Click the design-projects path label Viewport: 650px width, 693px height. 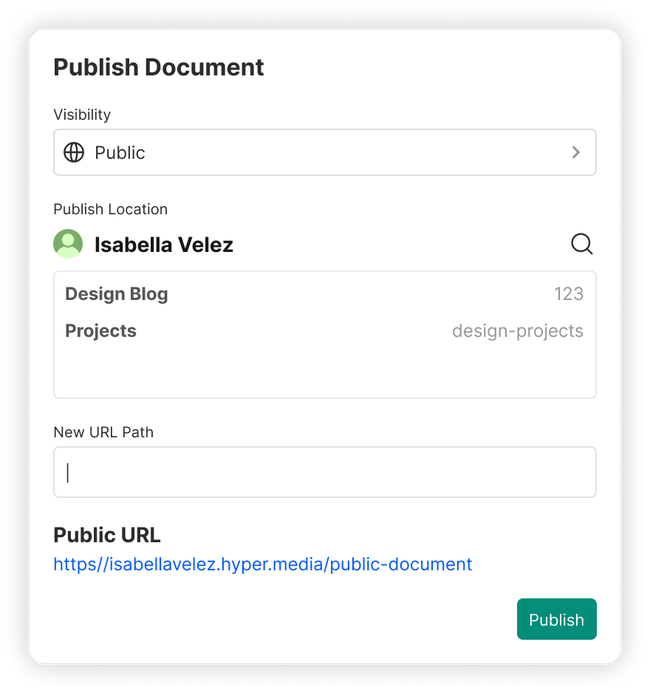[x=517, y=331]
